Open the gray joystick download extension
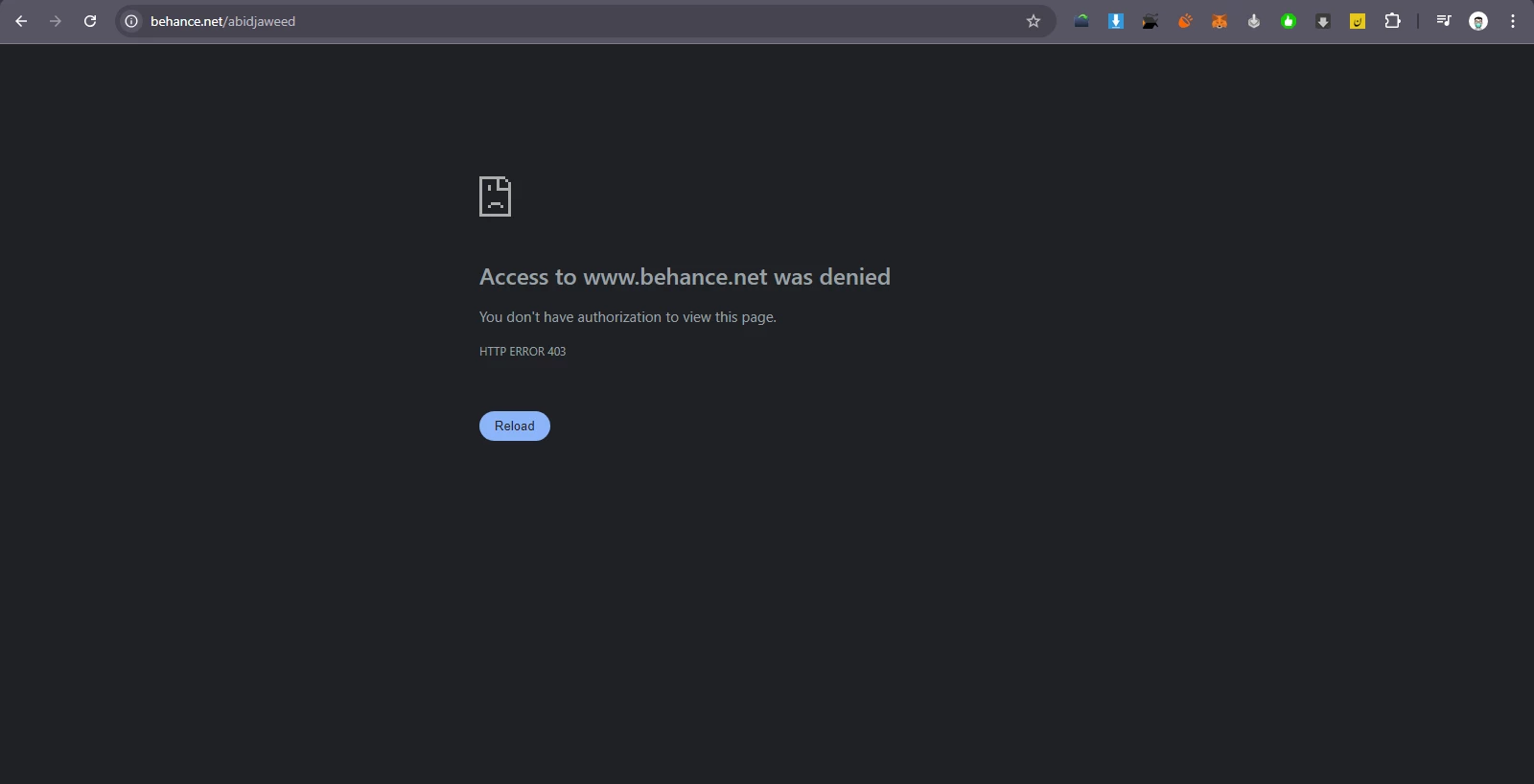The image size is (1534, 784). [1254, 21]
